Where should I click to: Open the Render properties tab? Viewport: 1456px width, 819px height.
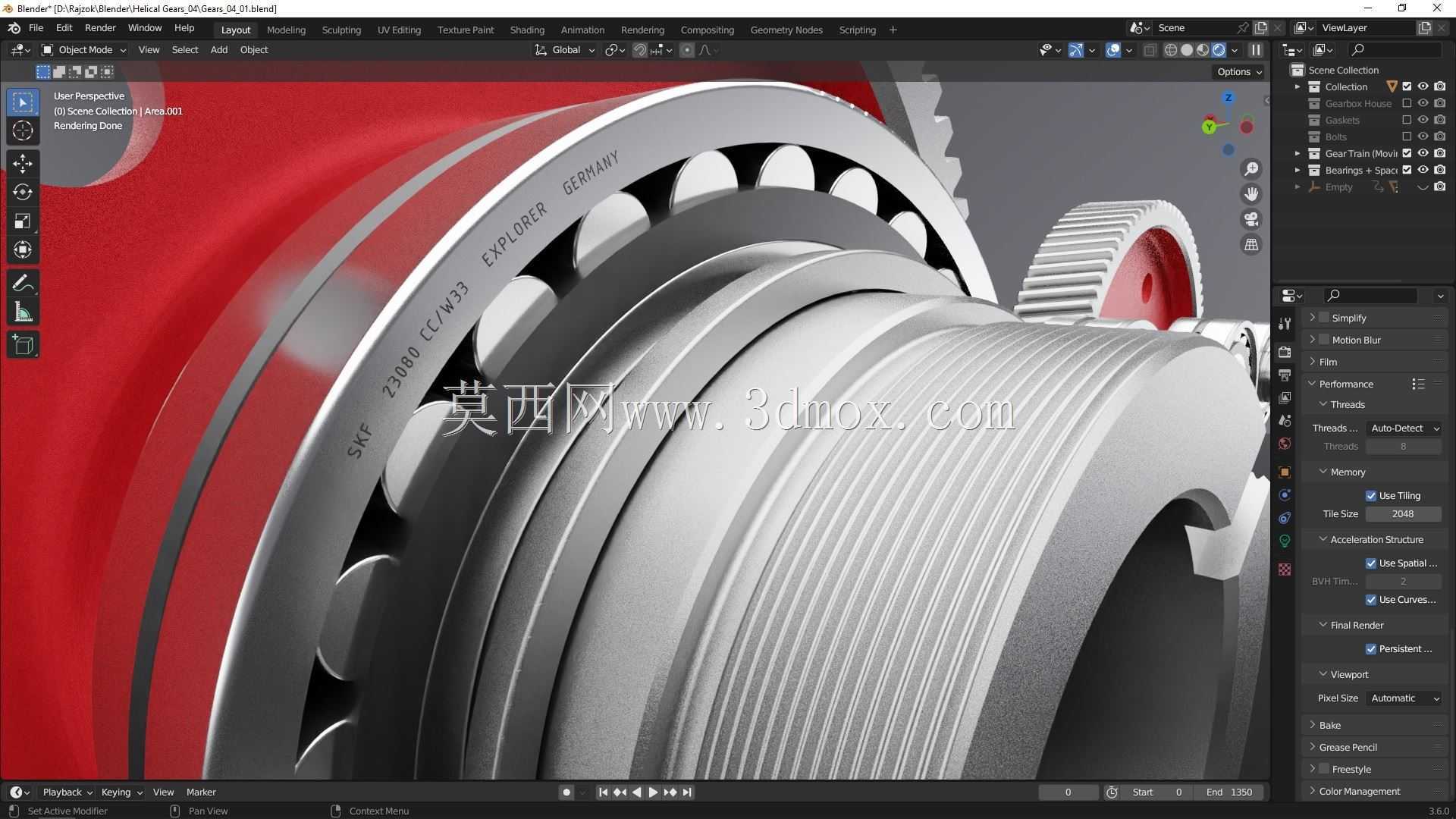(1285, 353)
